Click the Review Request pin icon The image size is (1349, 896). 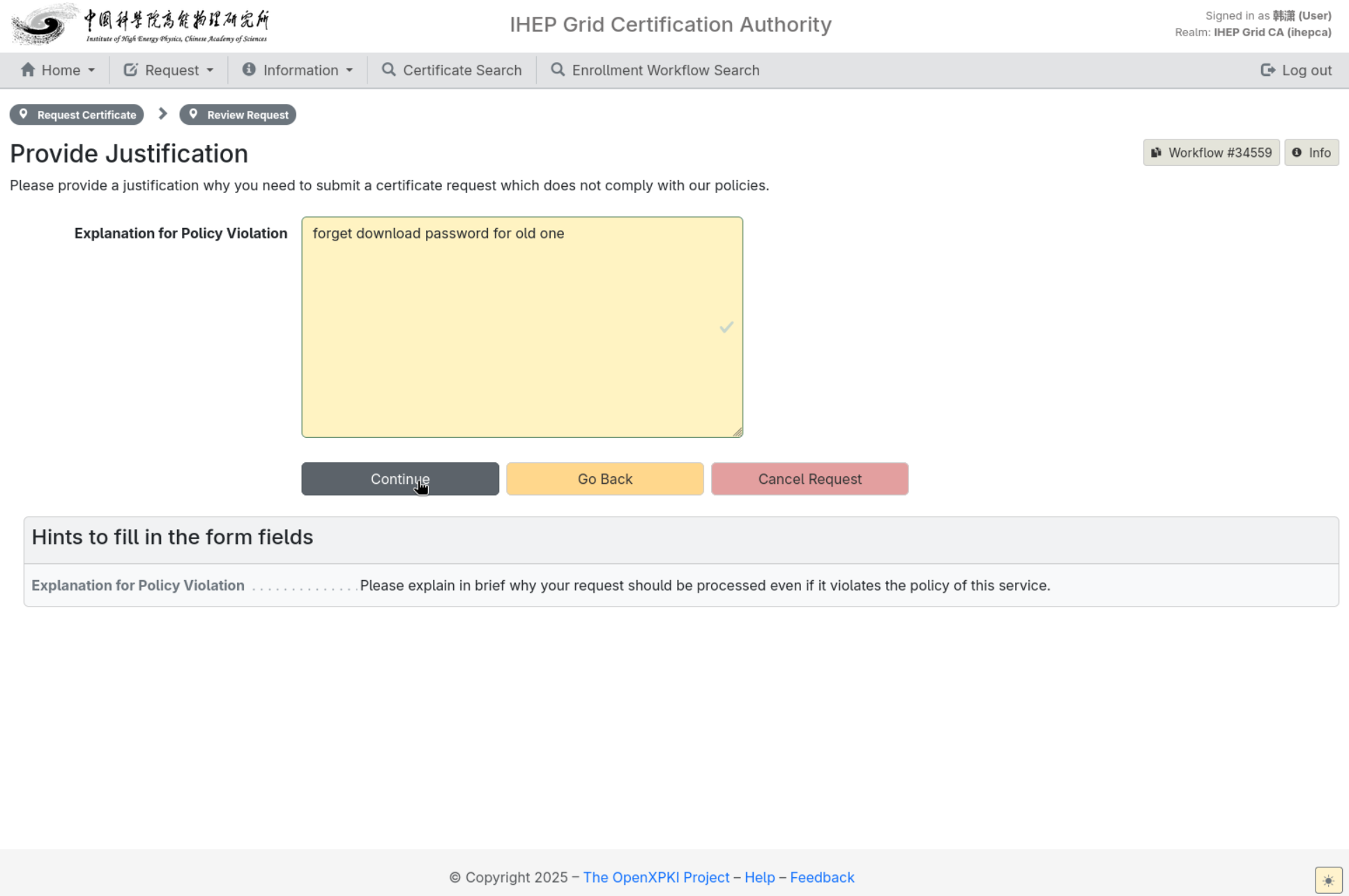click(x=194, y=114)
